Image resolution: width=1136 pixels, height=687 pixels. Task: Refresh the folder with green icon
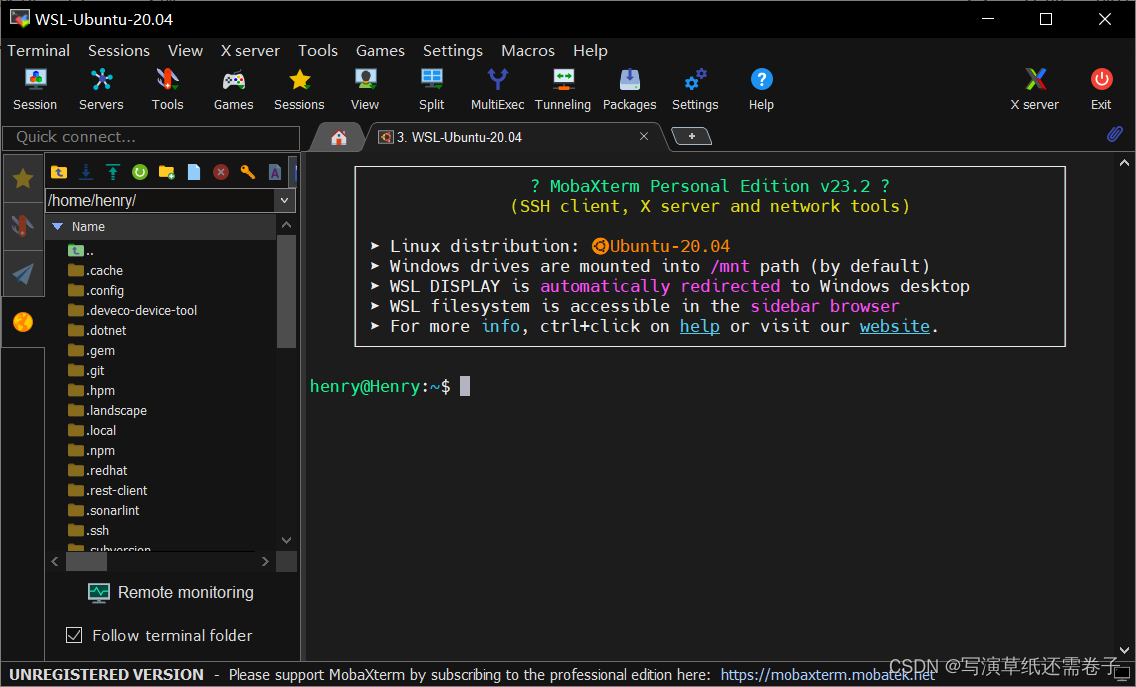[140, 172]
